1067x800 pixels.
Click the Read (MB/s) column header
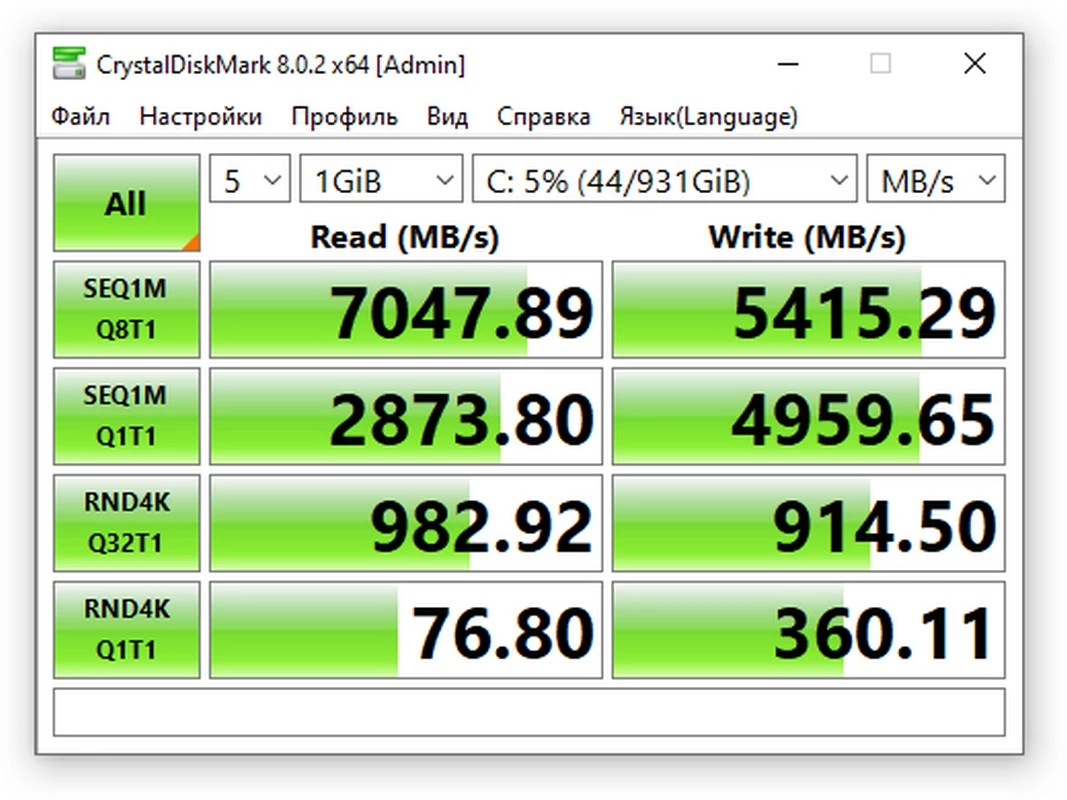[405, 237]
